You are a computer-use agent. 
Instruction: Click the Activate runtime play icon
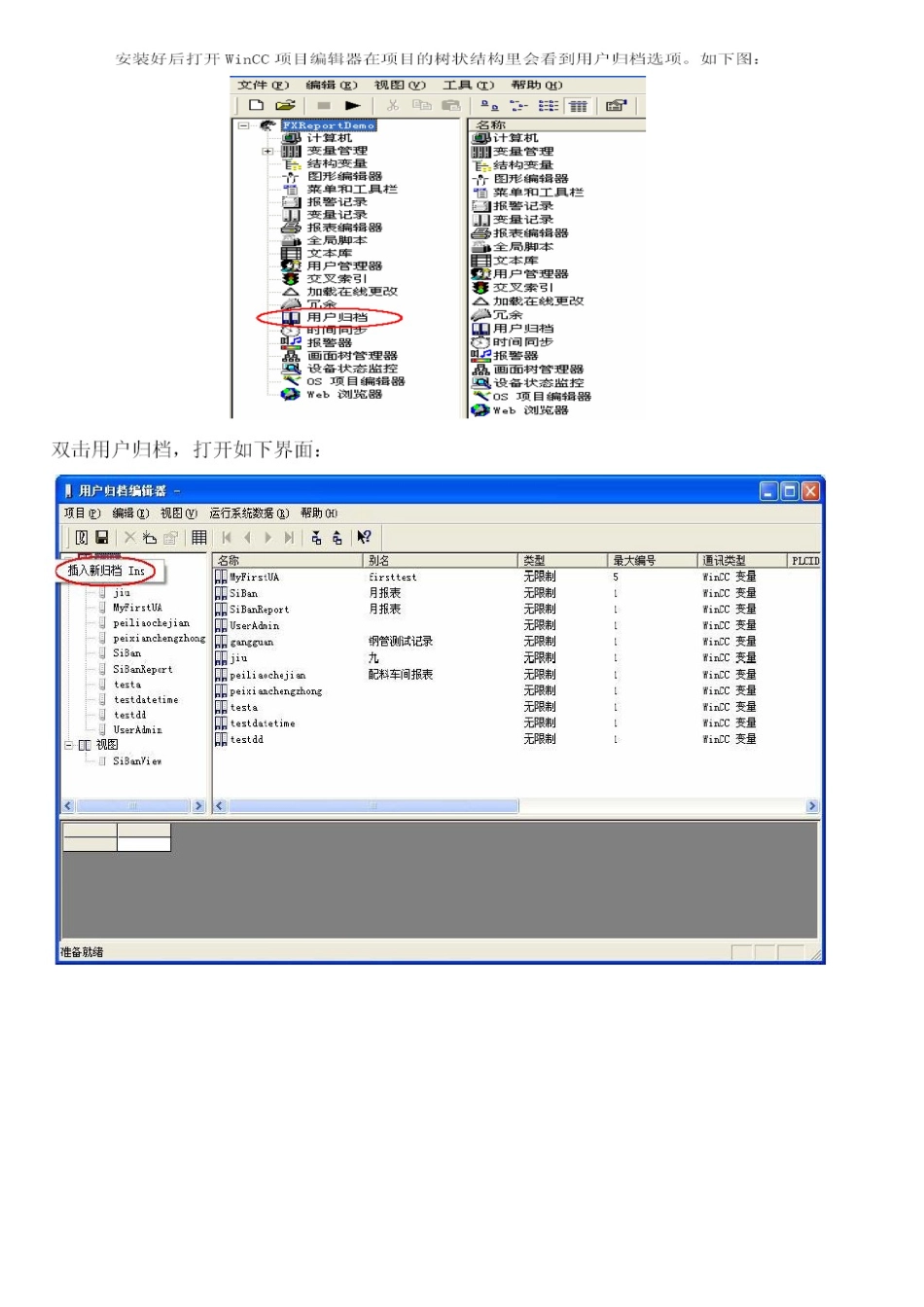click(x=352, y=105)
